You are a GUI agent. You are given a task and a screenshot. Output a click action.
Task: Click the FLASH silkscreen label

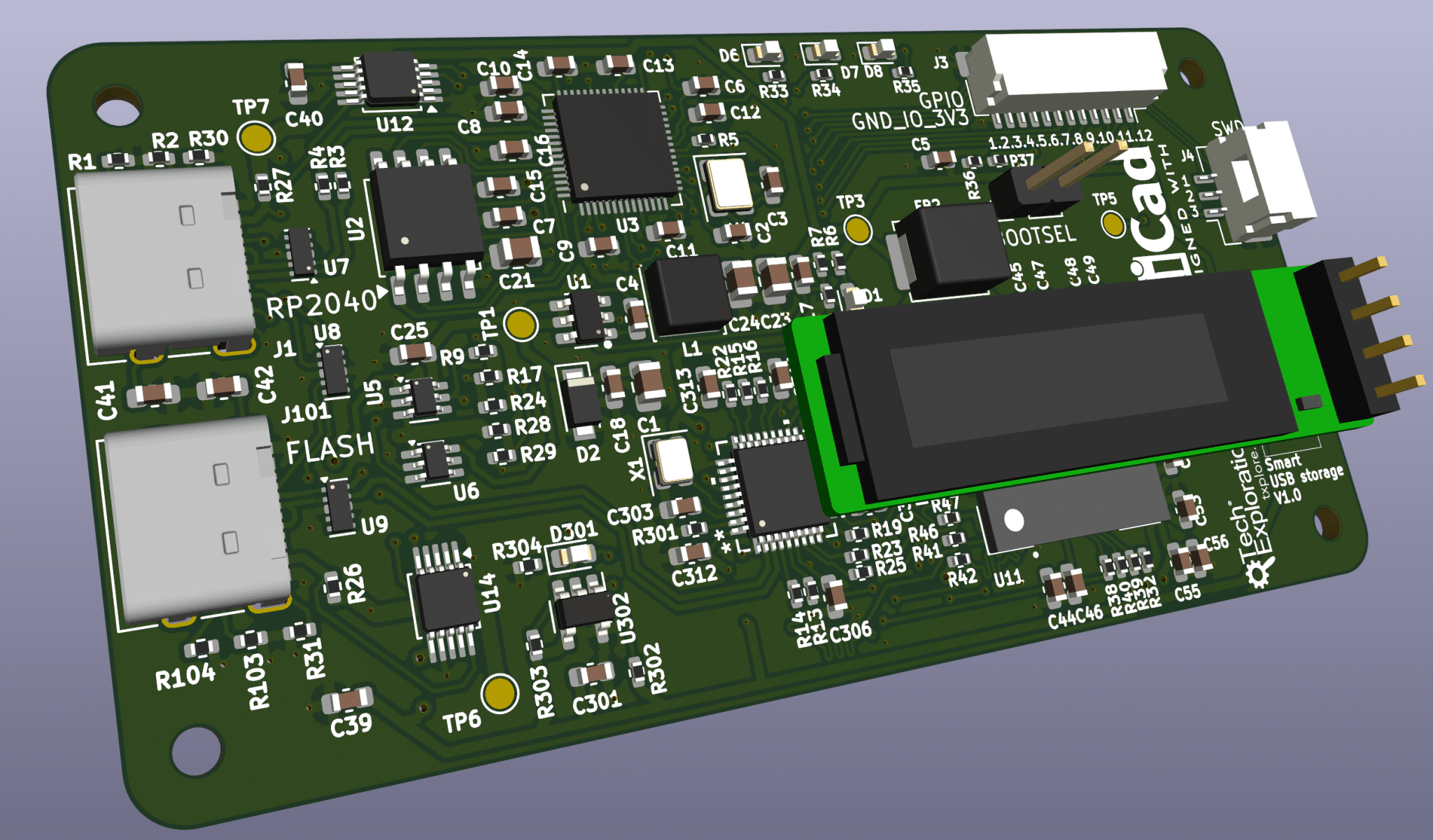point(330,448)
